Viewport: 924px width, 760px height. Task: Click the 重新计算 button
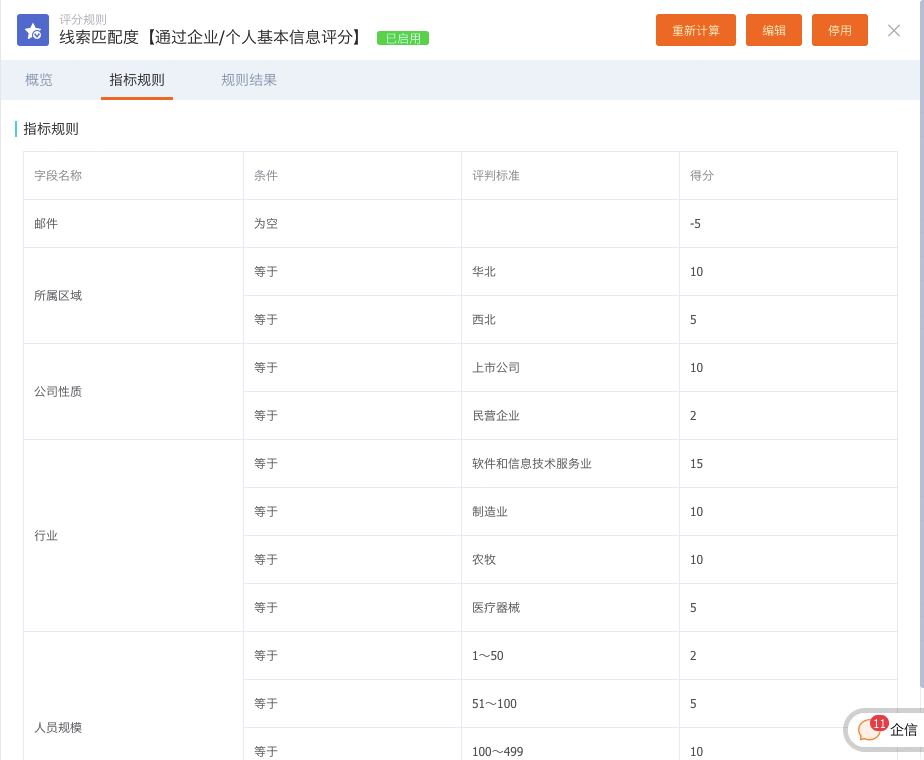695,30
